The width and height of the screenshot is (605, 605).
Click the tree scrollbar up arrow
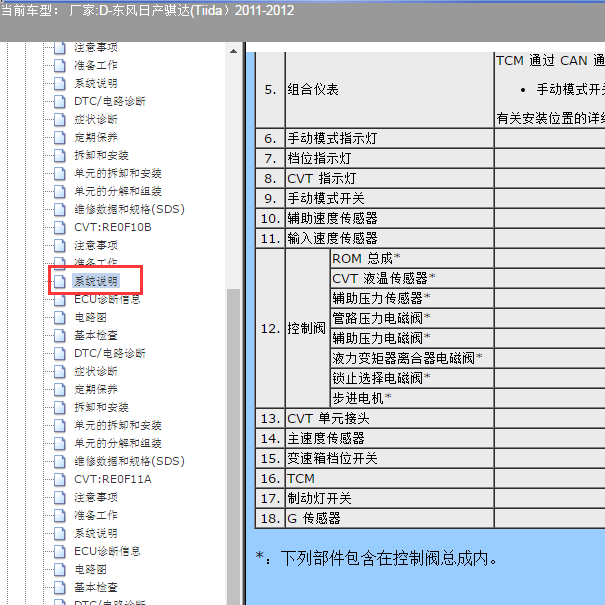pos(233,51)
